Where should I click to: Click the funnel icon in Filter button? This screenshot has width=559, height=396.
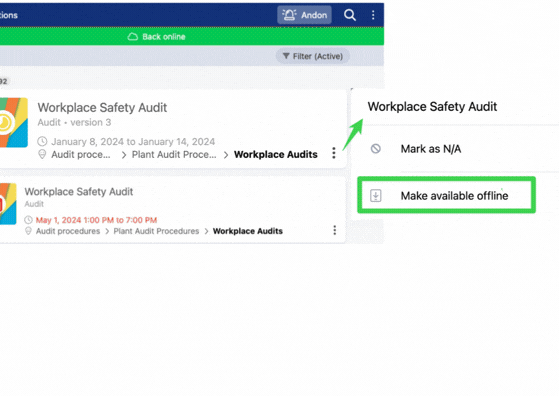pyautogui.click(x=286, y=56)
